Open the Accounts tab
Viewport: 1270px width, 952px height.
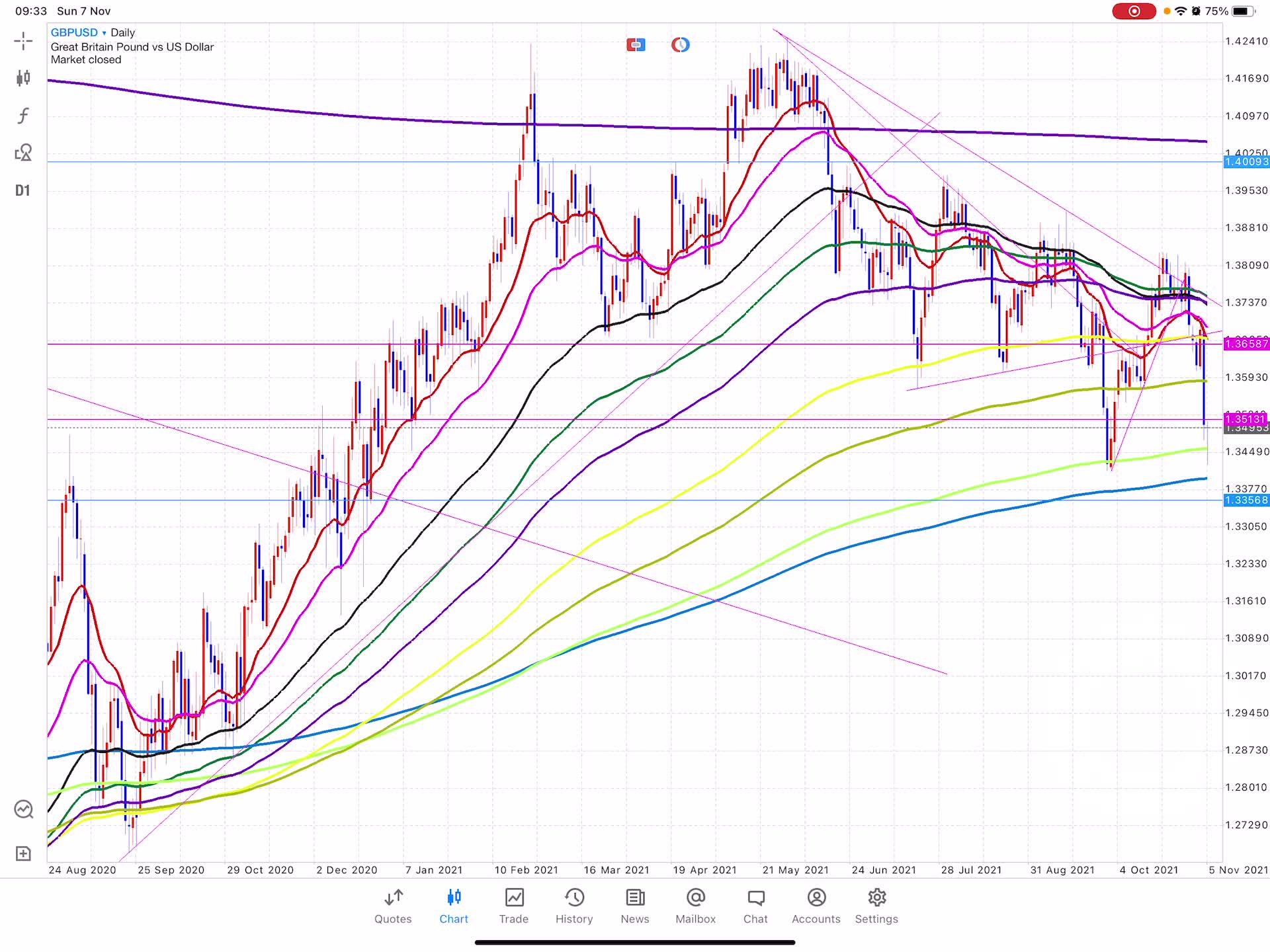click(x=816, y=906)
